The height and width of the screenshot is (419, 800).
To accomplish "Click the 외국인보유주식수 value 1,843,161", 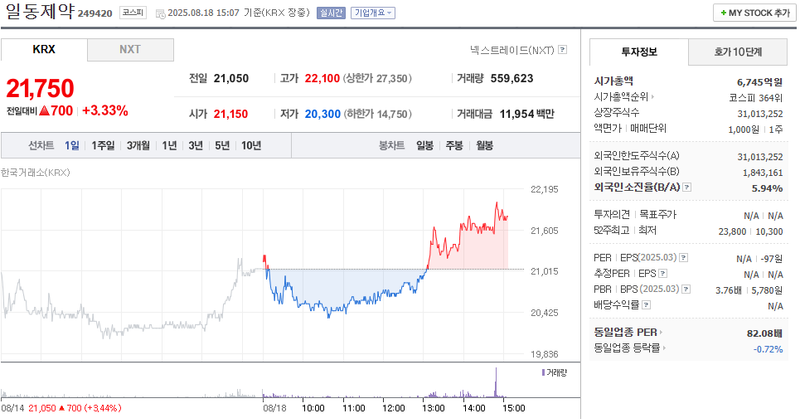I will coord(763,173).
